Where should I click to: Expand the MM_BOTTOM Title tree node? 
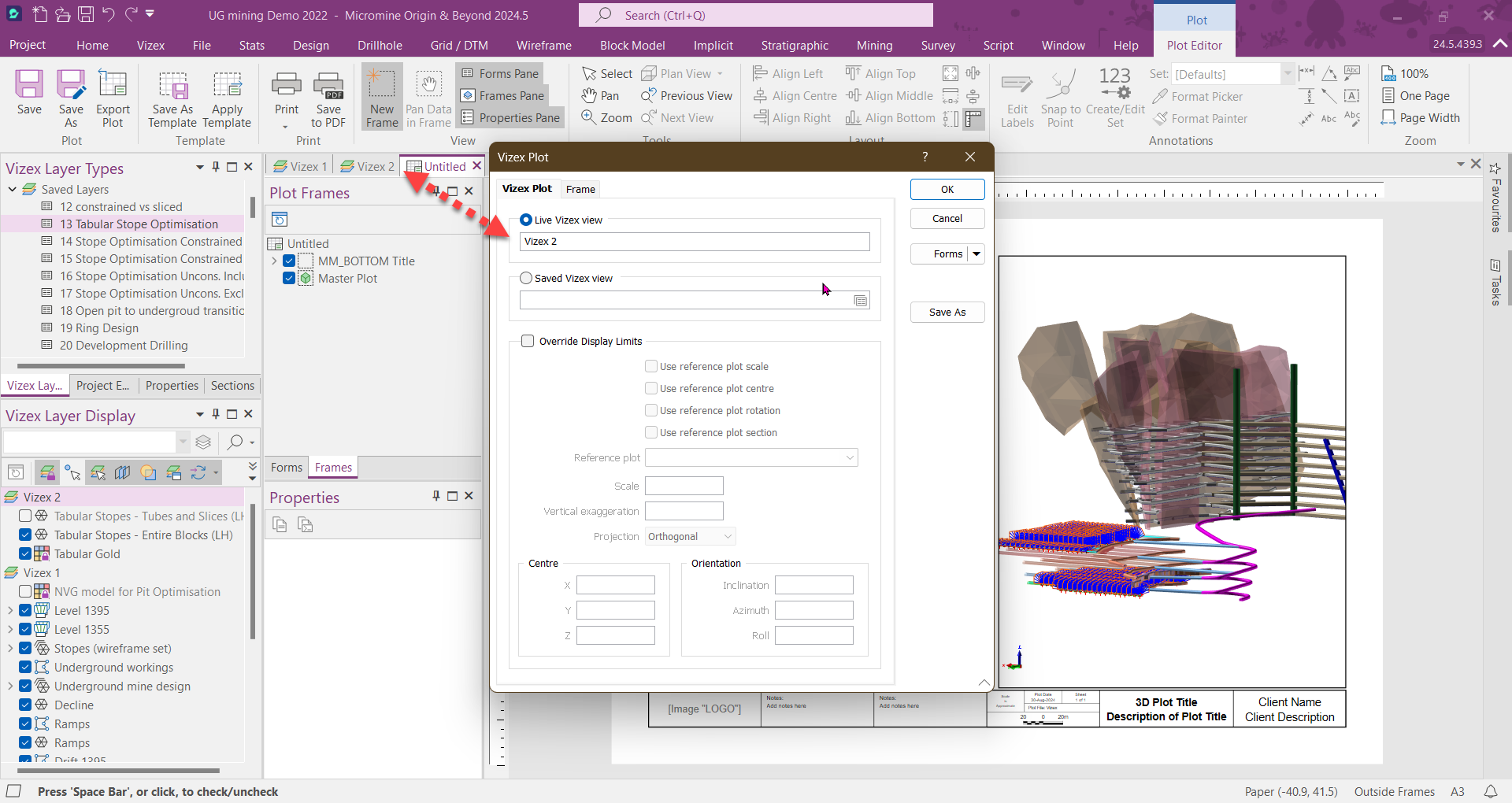274,261
